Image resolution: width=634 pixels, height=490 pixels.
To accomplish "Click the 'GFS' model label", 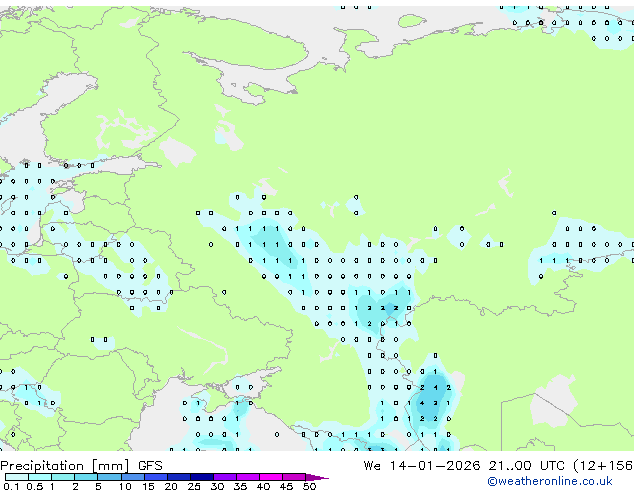I will pyautogui.click(x=150, y=466).
